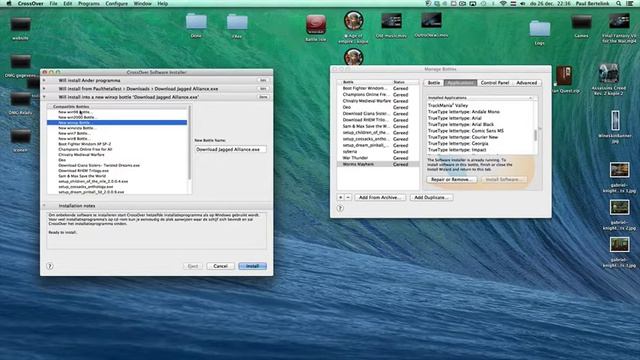This screenshot has height=360, width=640.
Task: Open the Help menu
Action: tap(162, 4)
